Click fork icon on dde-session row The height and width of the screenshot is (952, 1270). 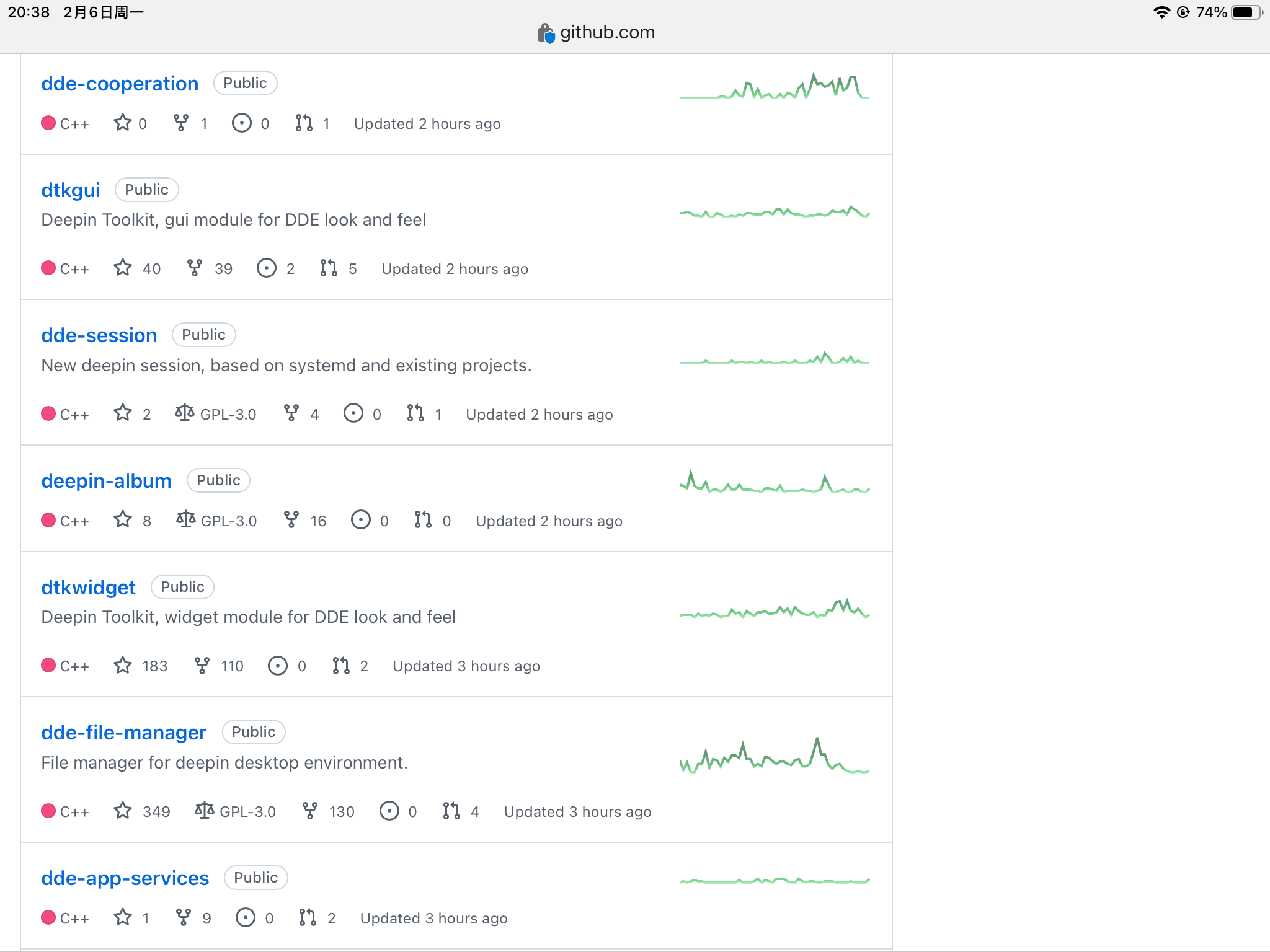[291, 413]
